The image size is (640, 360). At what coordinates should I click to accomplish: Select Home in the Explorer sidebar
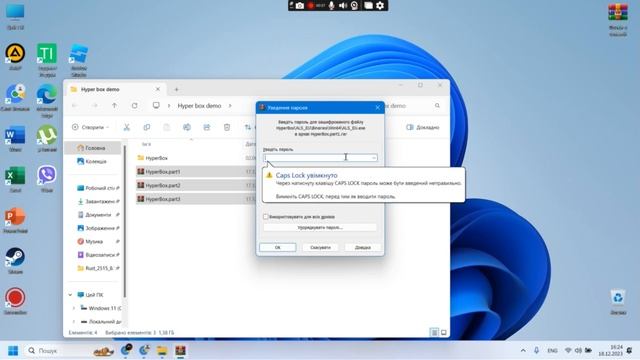(x=92, y=148)
